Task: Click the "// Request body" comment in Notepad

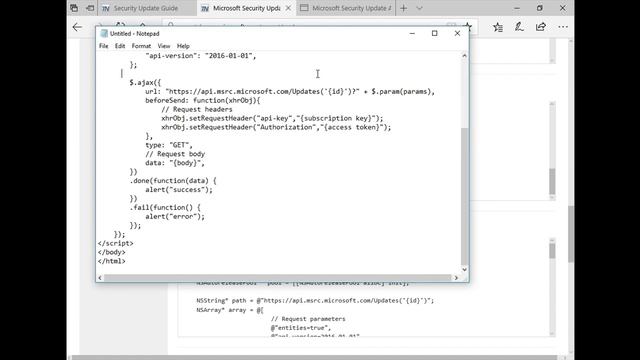Action: [x=175, y=154]
